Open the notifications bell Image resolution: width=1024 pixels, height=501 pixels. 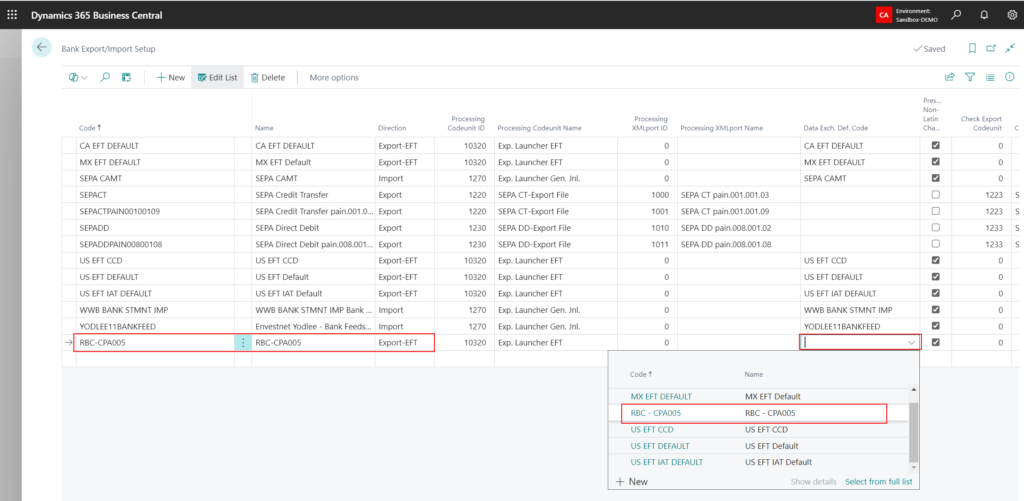click(984, 14)
